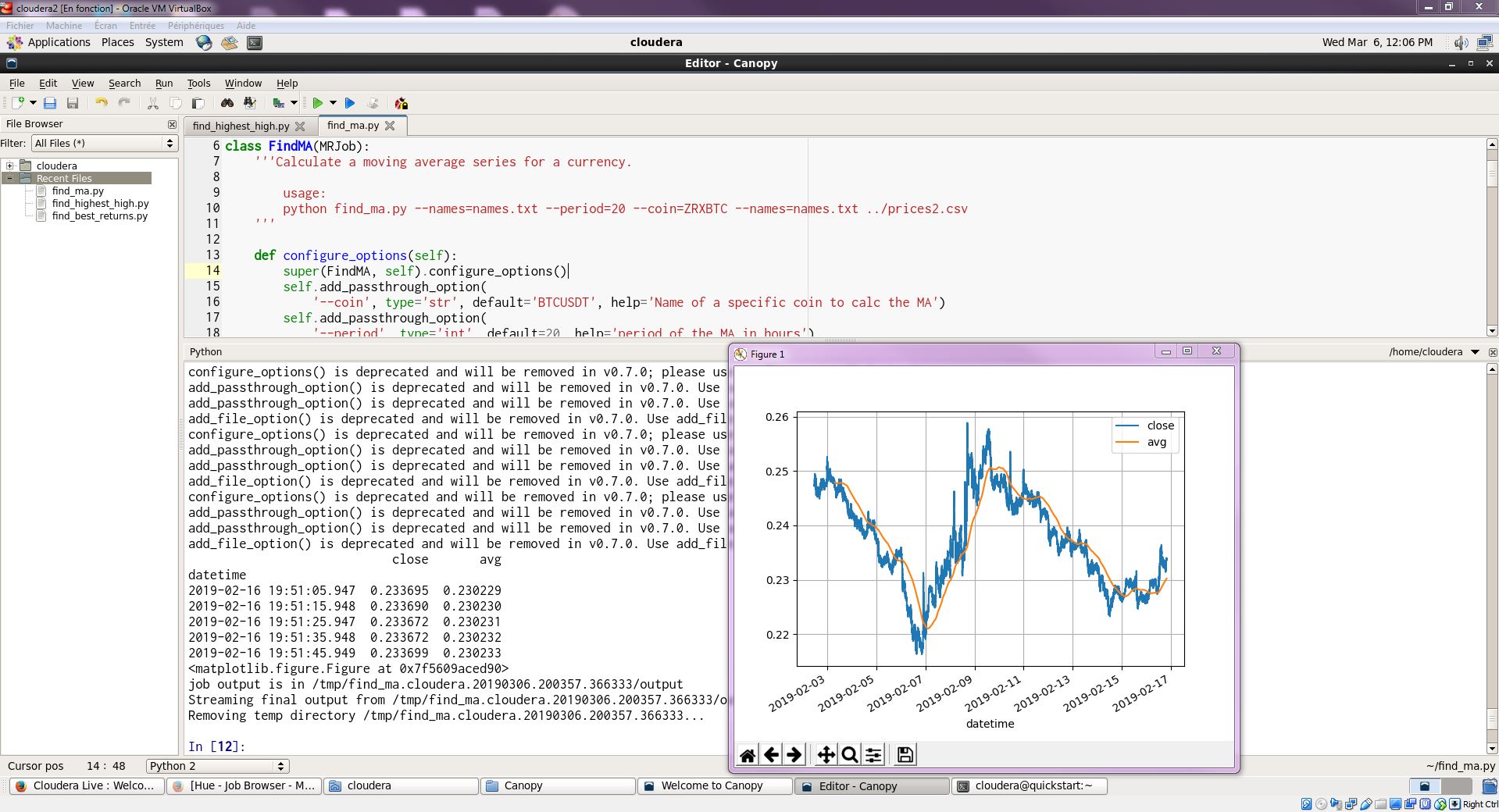Go back to previous plot view

771,754
